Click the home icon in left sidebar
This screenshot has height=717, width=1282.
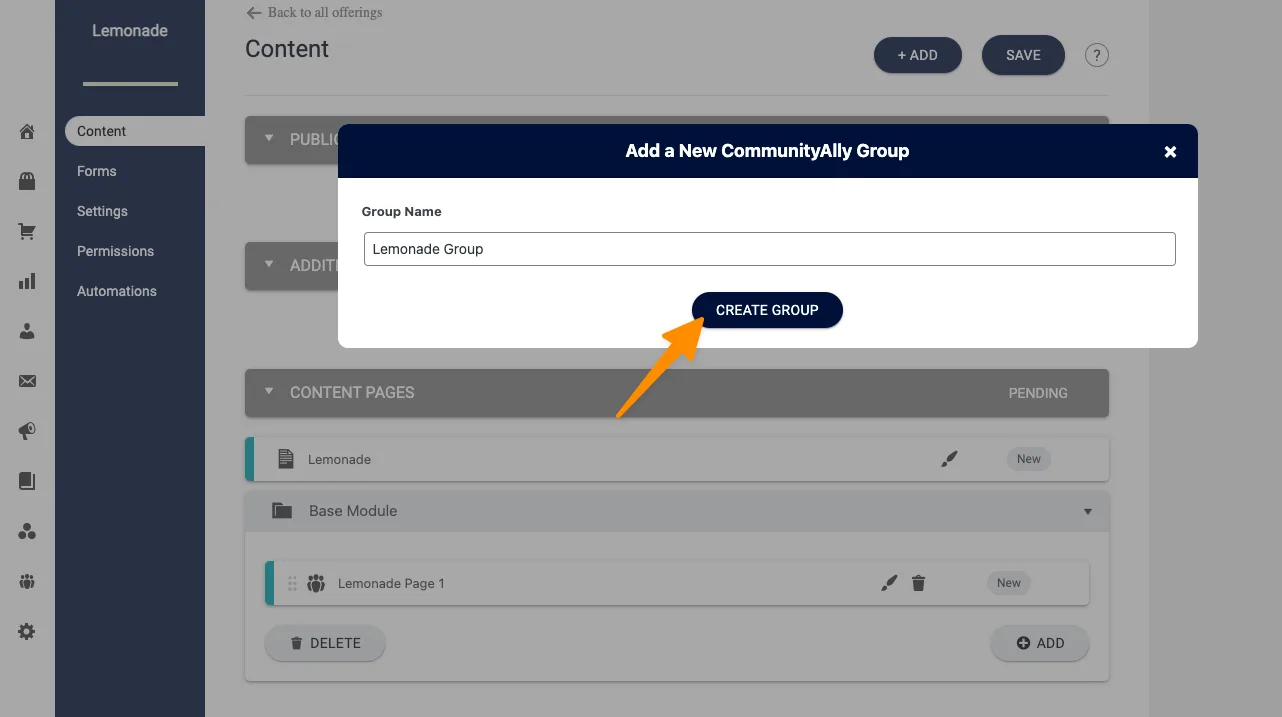[x=27, y=131]
